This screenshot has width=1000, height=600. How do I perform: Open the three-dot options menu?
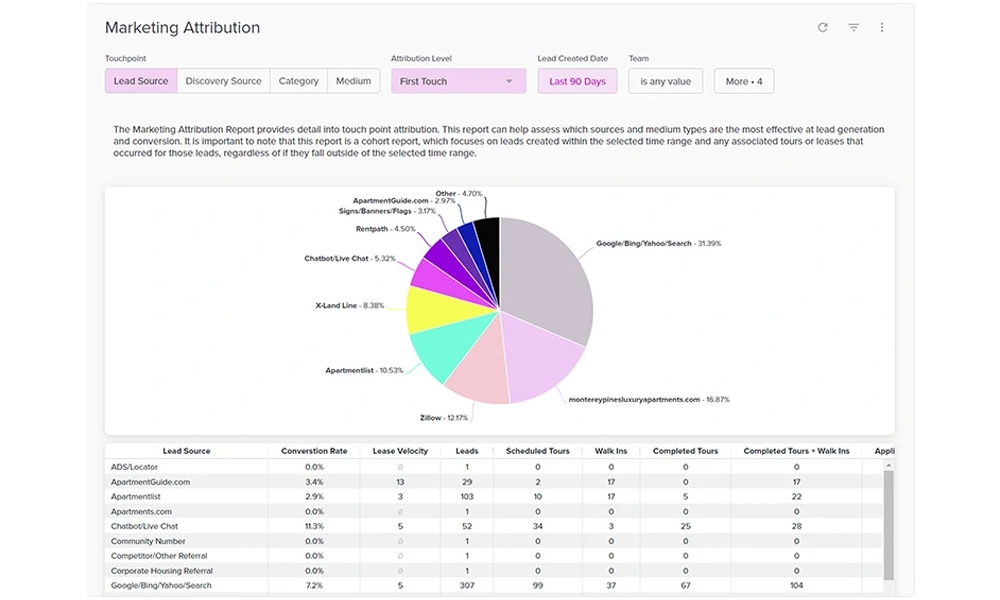(x=882, y=27)
